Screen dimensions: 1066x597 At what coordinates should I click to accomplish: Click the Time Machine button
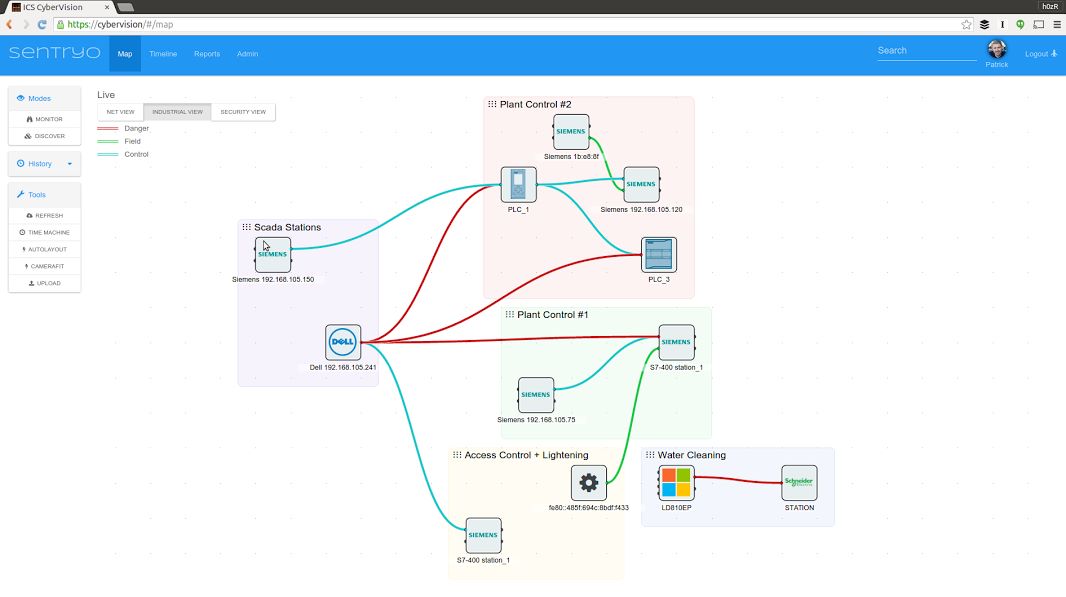click(44, 233)
